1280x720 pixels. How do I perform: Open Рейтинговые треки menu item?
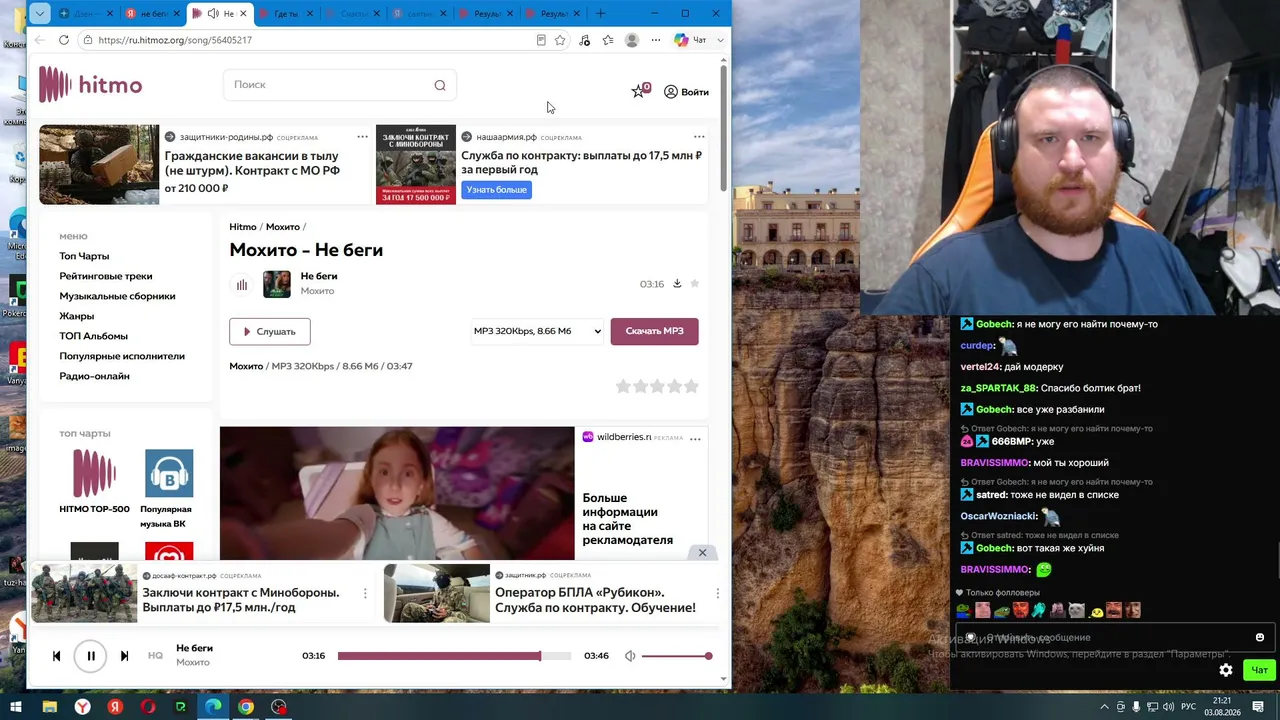coord(106,276)
